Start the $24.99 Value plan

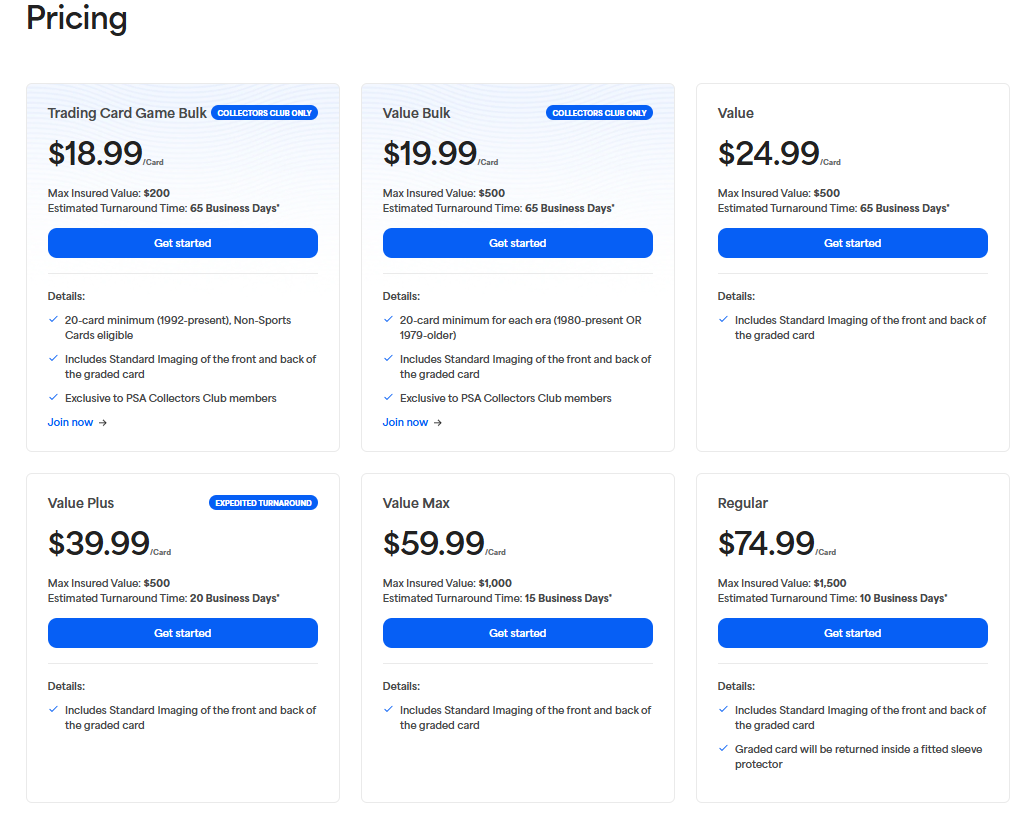coord(852,243)
